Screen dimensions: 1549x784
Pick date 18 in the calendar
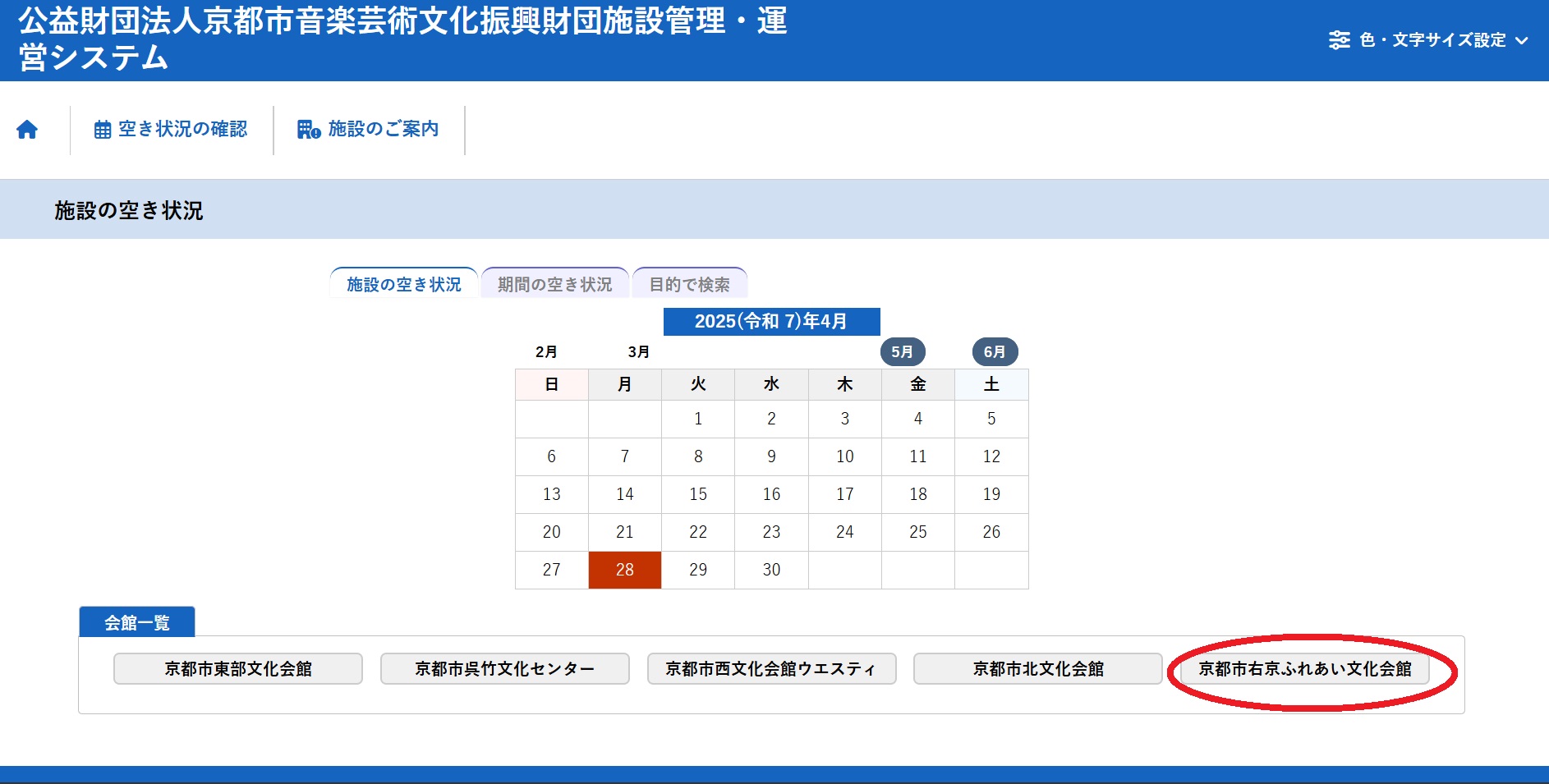pyautogui.click(x=918, y=494)
